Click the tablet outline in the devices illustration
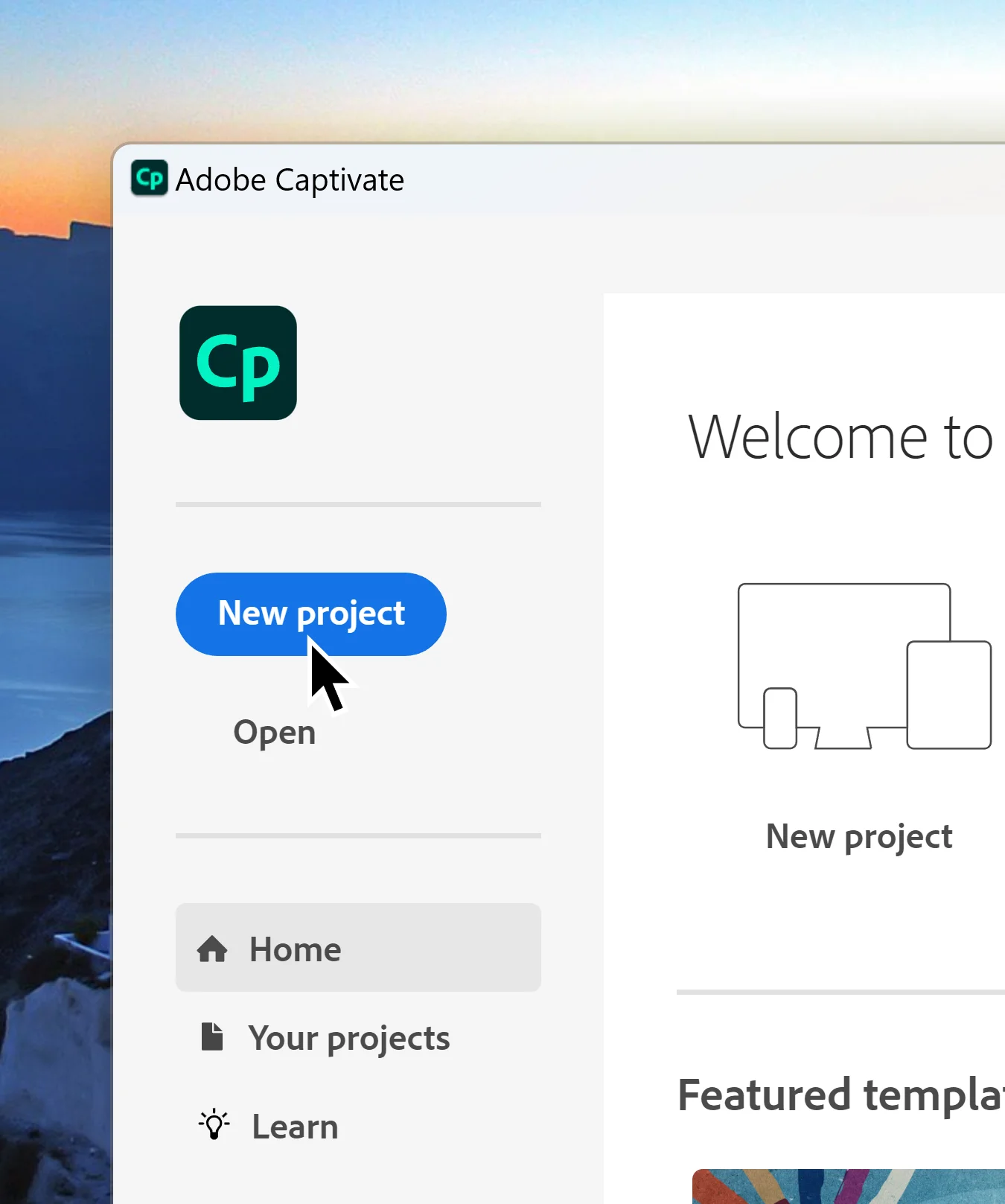Viewport: 1005px width, 1204px height. (948, 694)
